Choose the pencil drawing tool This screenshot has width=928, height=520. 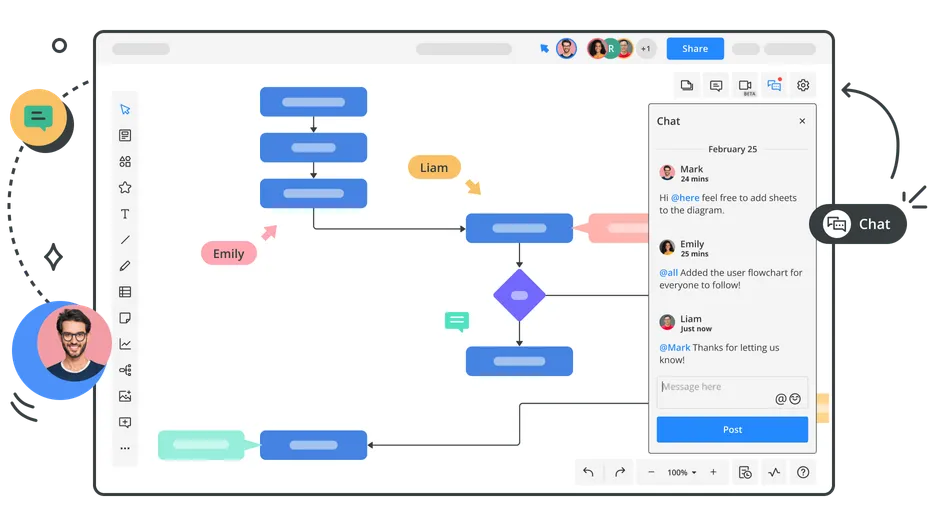point(125,266)
